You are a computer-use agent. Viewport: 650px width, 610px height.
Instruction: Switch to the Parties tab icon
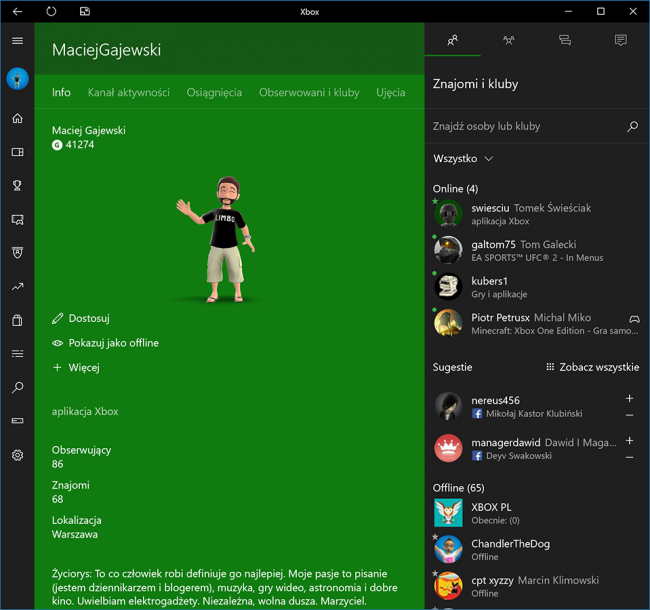[x=509, y=40]
